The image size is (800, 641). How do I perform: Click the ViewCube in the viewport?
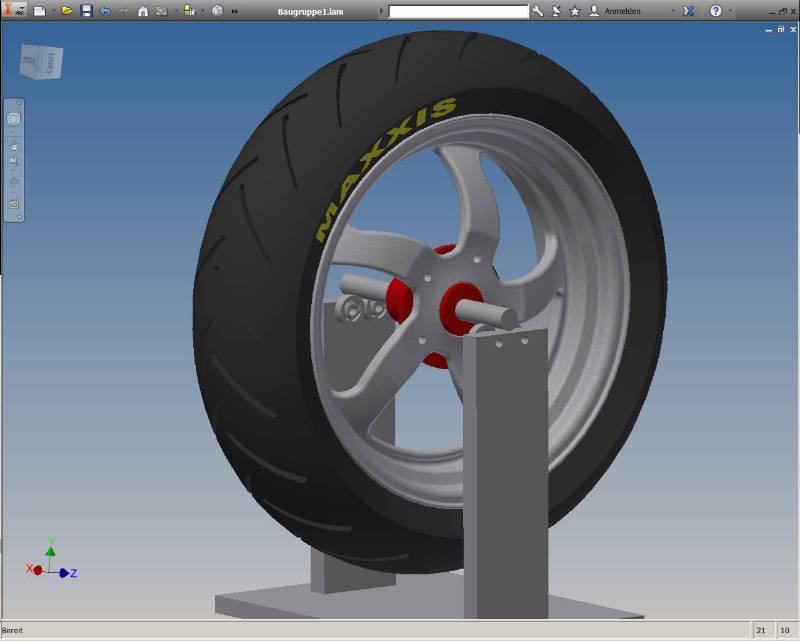coord(41,62)
